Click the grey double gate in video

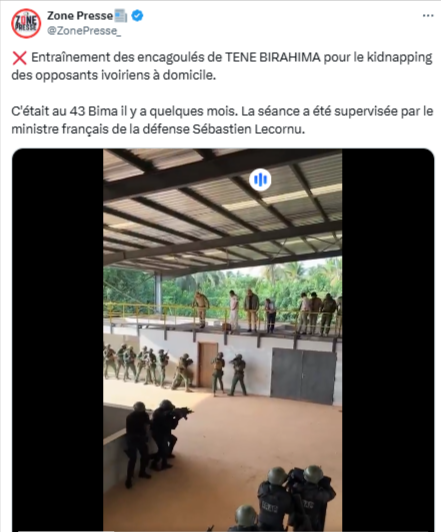[304, 377]
